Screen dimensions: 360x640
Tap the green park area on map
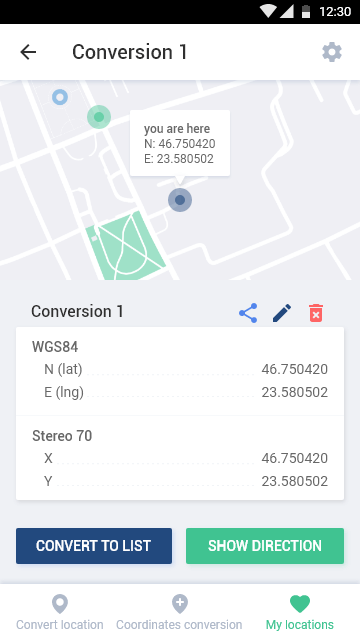[124, 246]
